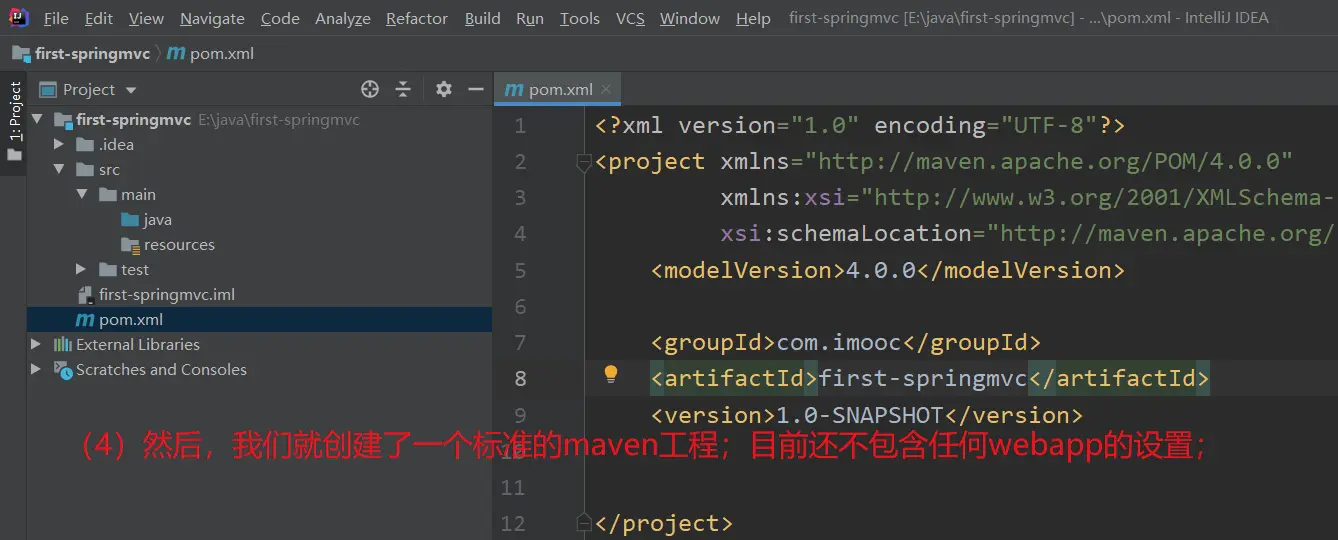Image resolution: width=1338 pixels, height=540 pixels.
Task: Select the java source folder
Action: tap(158, 220)
